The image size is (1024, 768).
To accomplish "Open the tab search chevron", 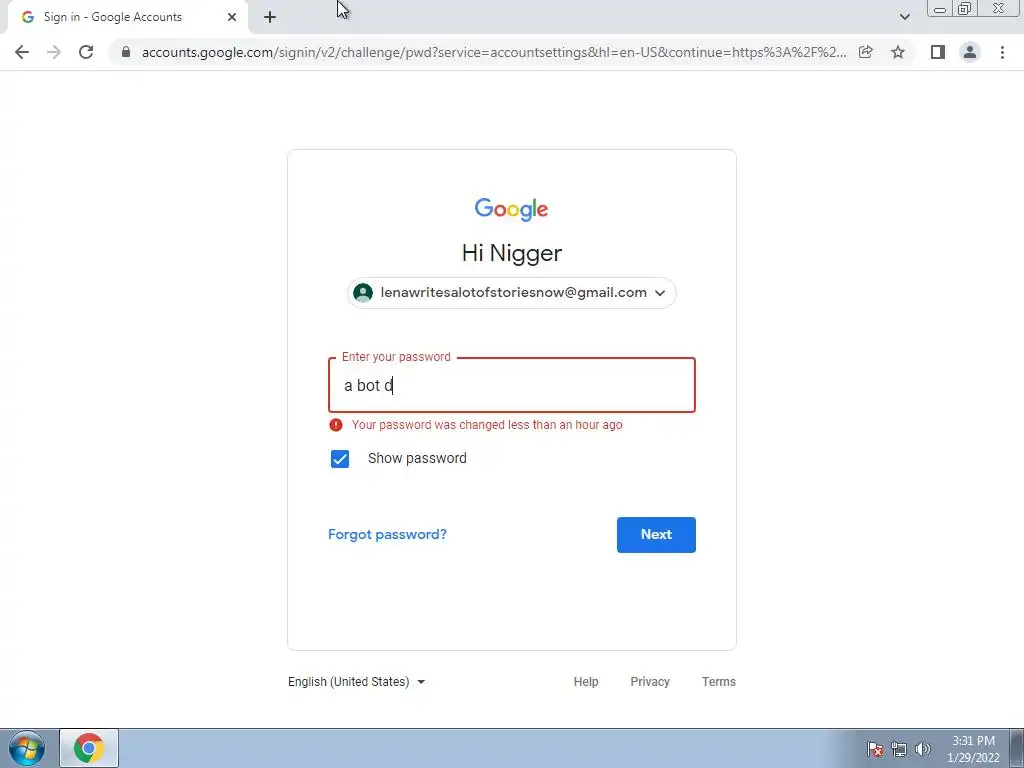I will click(x=904, y=17).
